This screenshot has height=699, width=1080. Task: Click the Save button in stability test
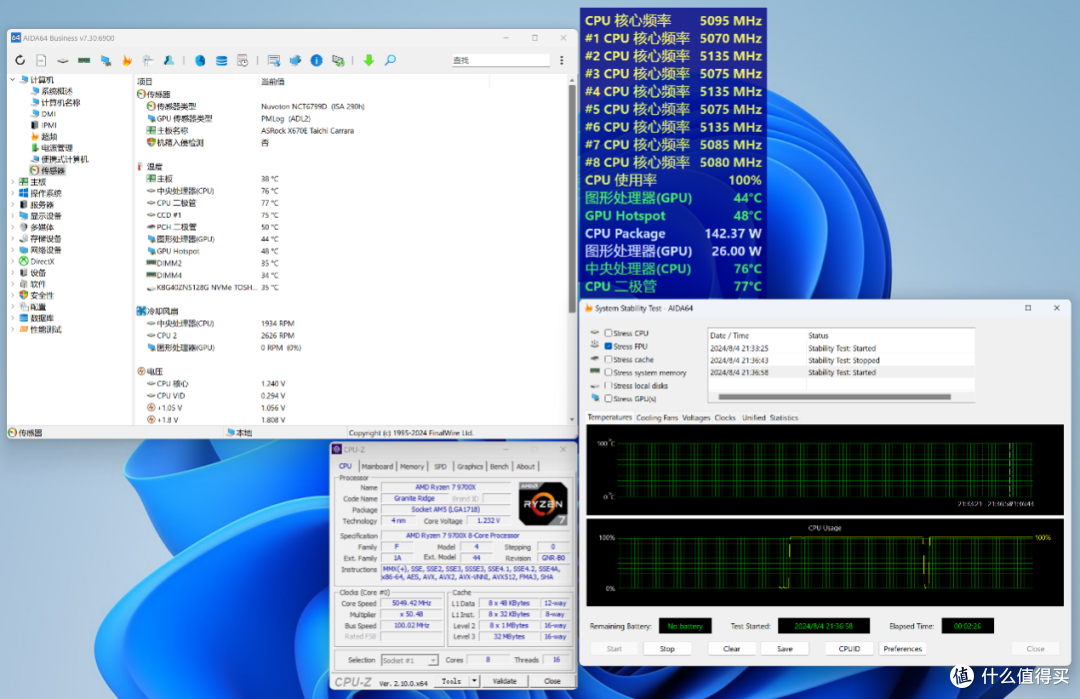coord(785,649)
